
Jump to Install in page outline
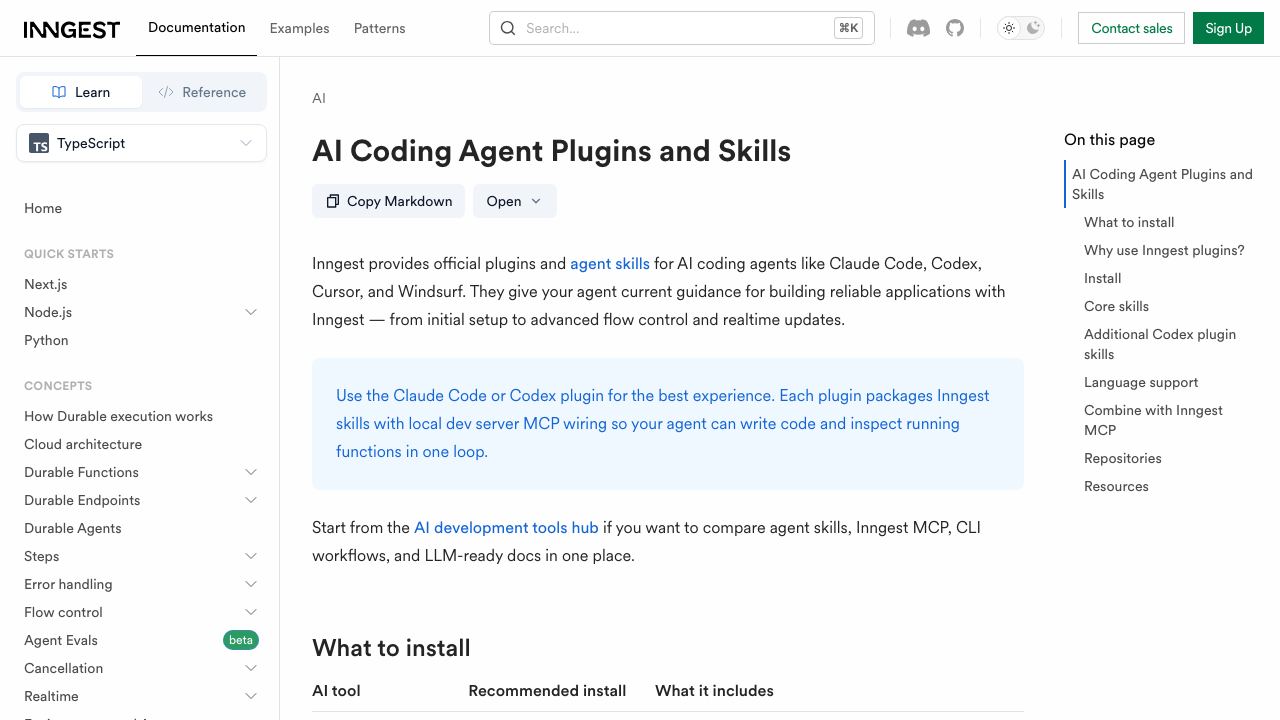point(1102,278)
